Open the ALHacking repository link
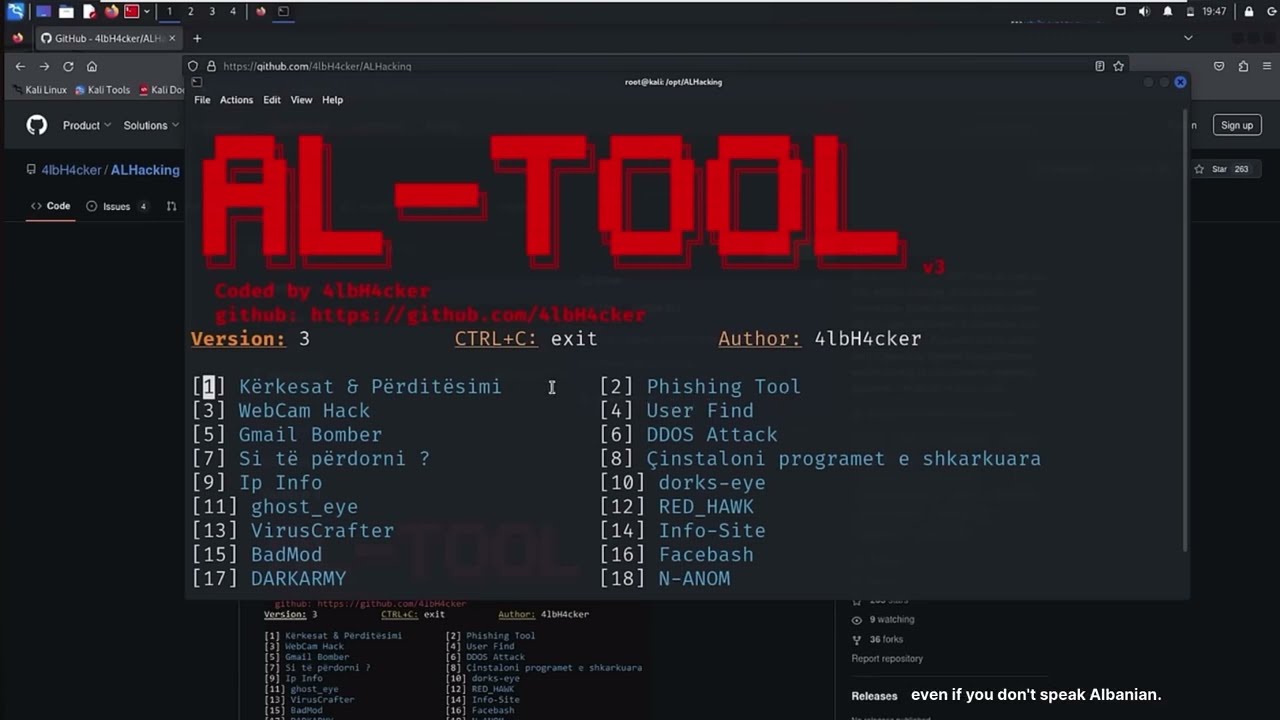Image resolution: width=1280 pixels, height=720 pixels. click(145, 170)
